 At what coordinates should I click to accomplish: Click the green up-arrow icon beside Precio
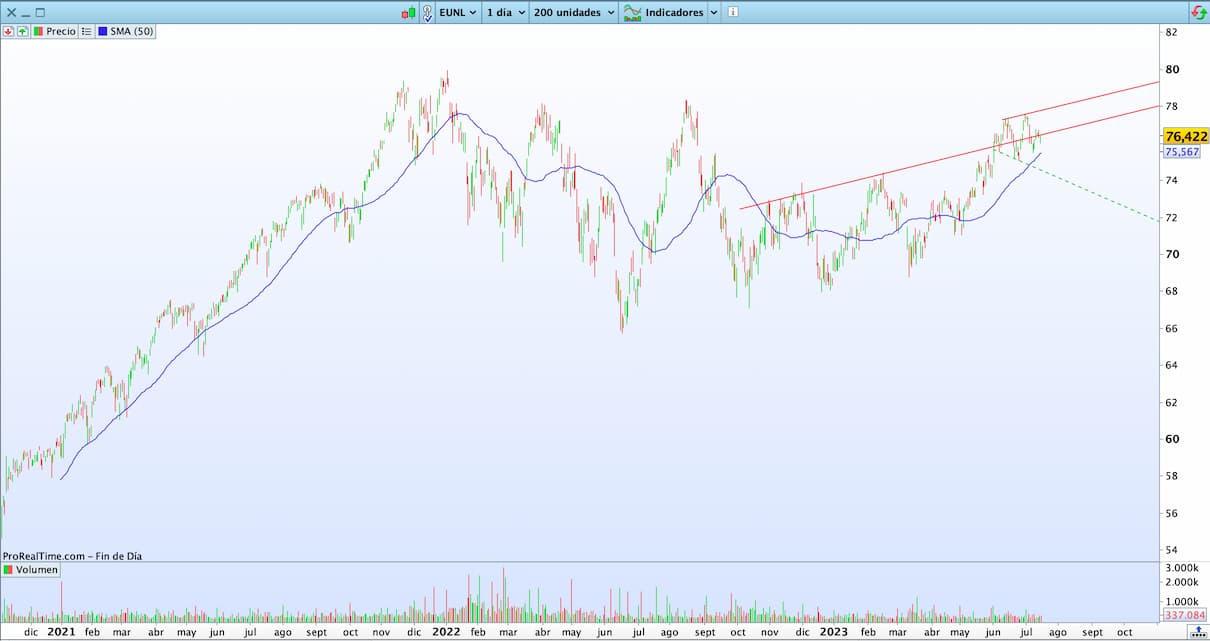click(22, 31)
